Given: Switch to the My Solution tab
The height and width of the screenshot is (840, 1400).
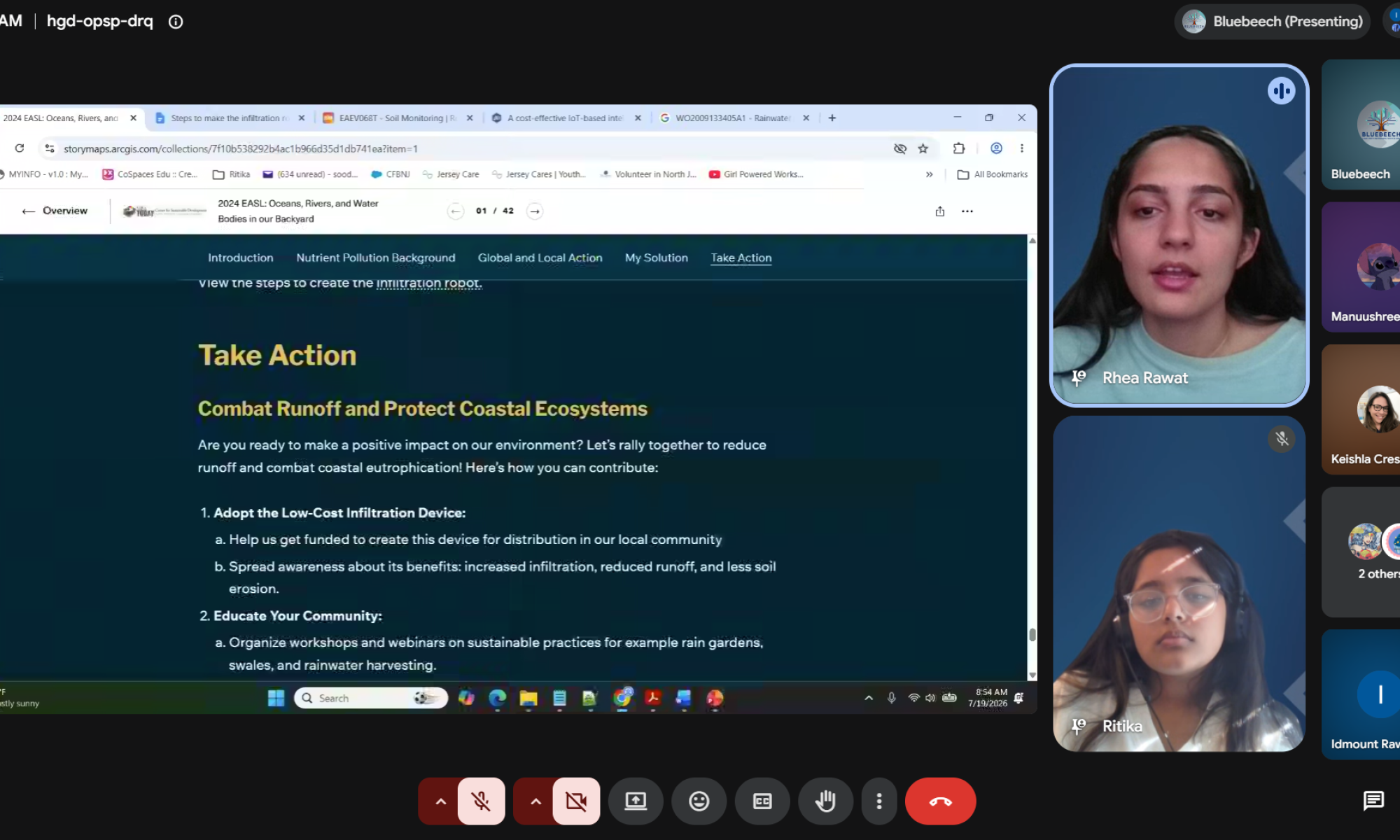Looking at the screenshot, I should click(656, 258).
